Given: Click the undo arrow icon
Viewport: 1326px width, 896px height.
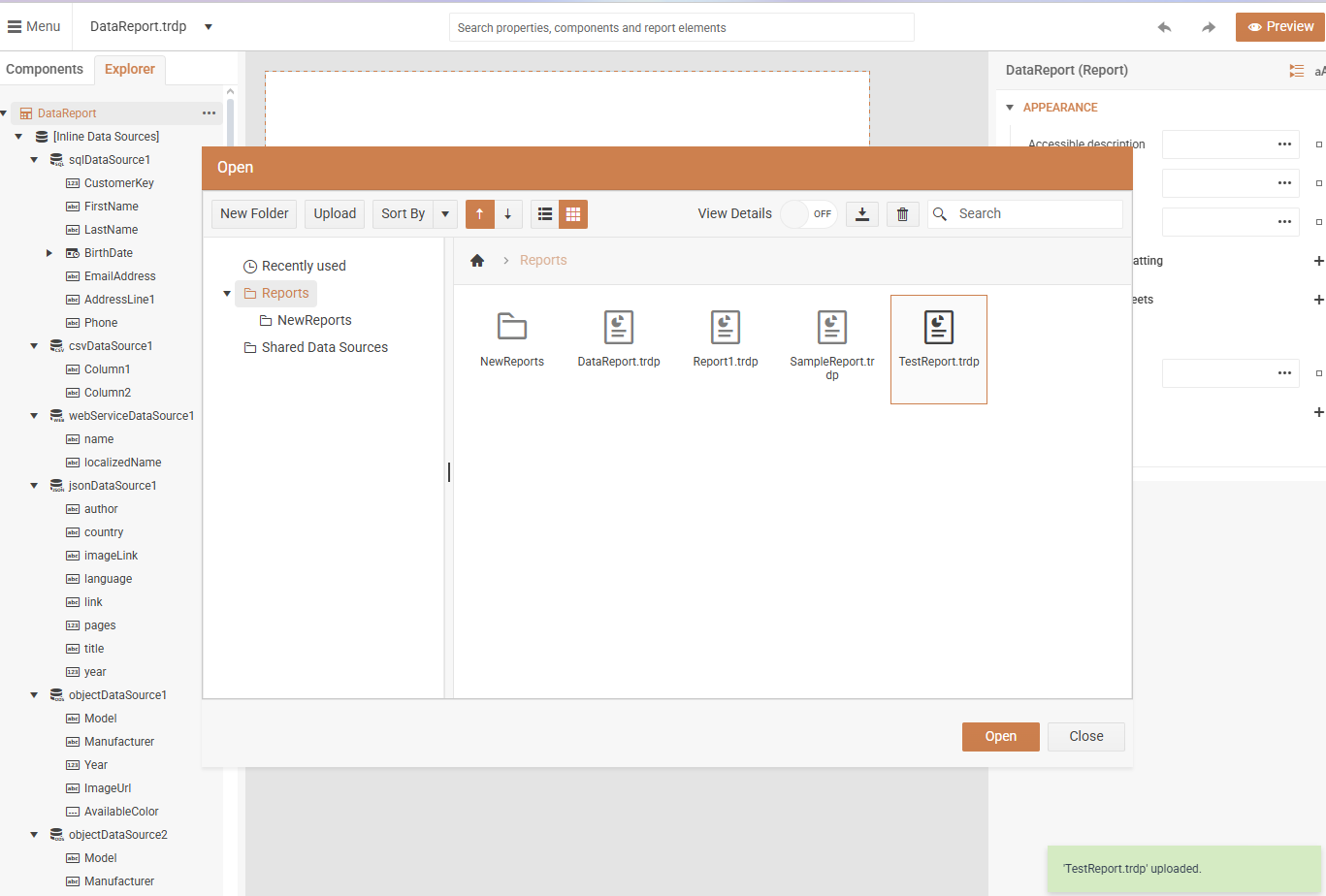Looking at the screenshot, I should coord(1164,27).
